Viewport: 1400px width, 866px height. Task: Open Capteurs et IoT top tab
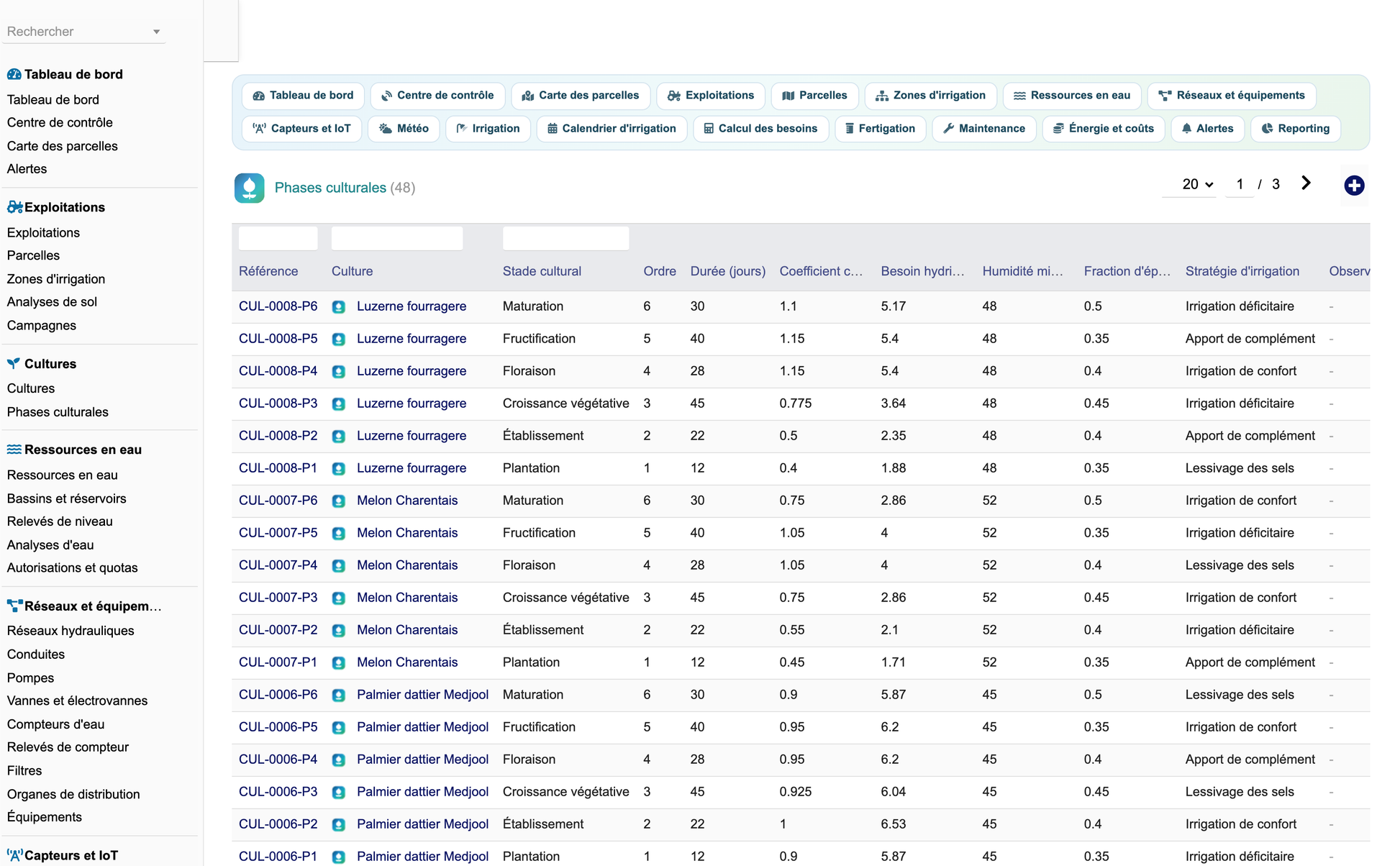302,129
